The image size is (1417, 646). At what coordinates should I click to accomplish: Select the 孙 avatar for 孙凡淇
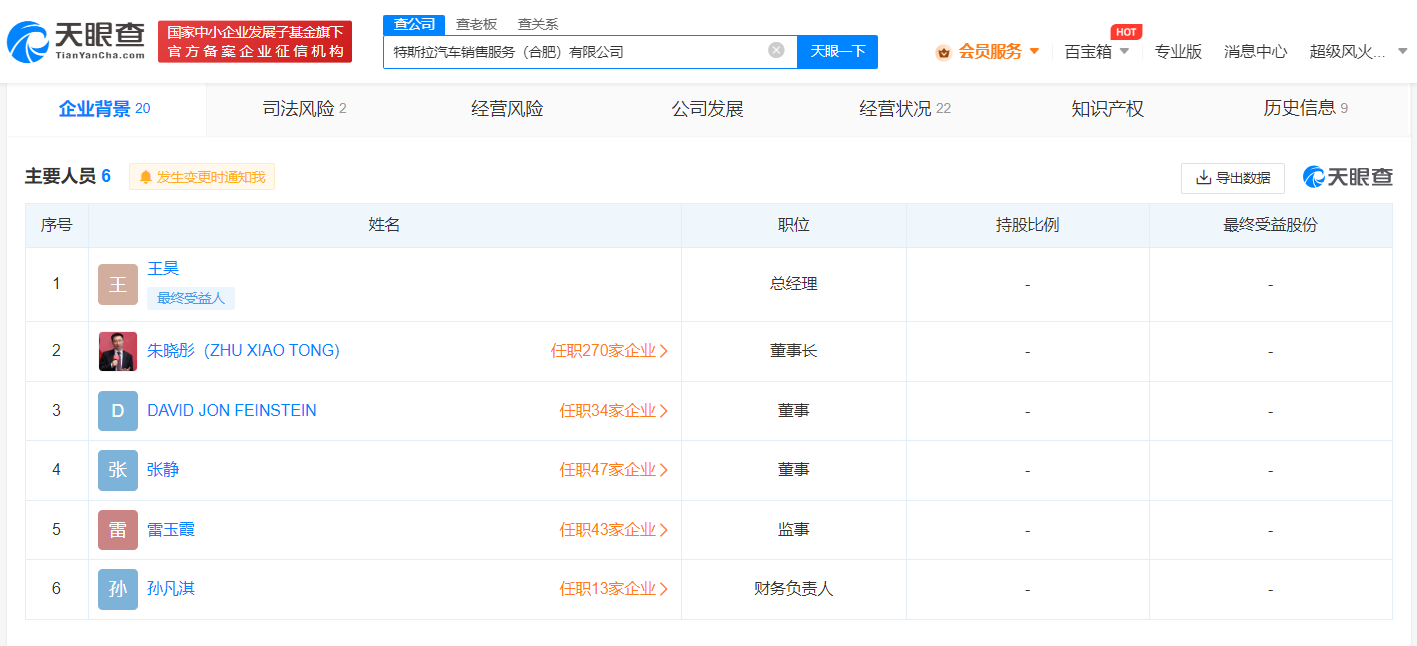[x=118, y=589]
